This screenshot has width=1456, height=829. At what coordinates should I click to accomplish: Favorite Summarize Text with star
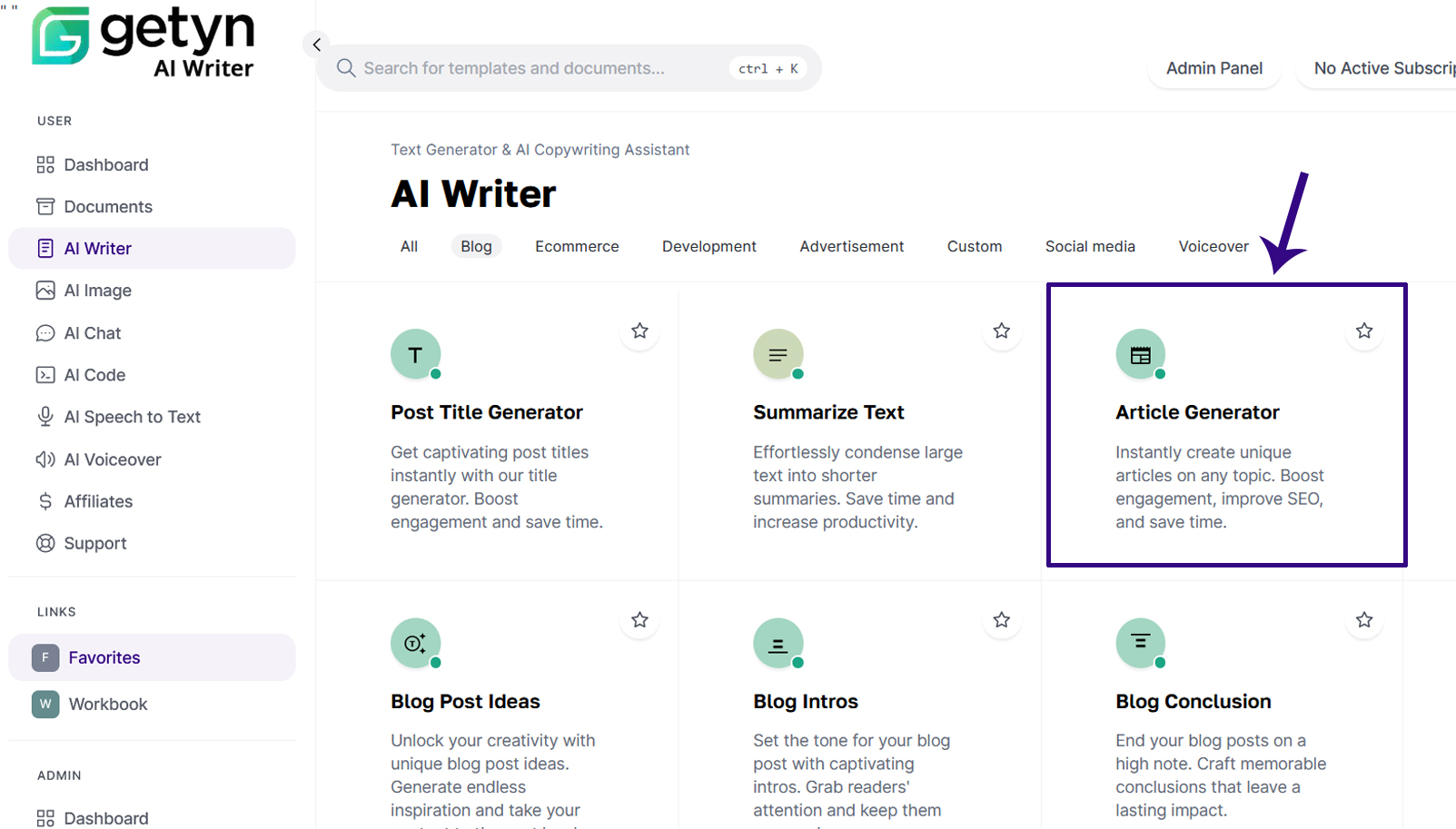point(1002,331)
